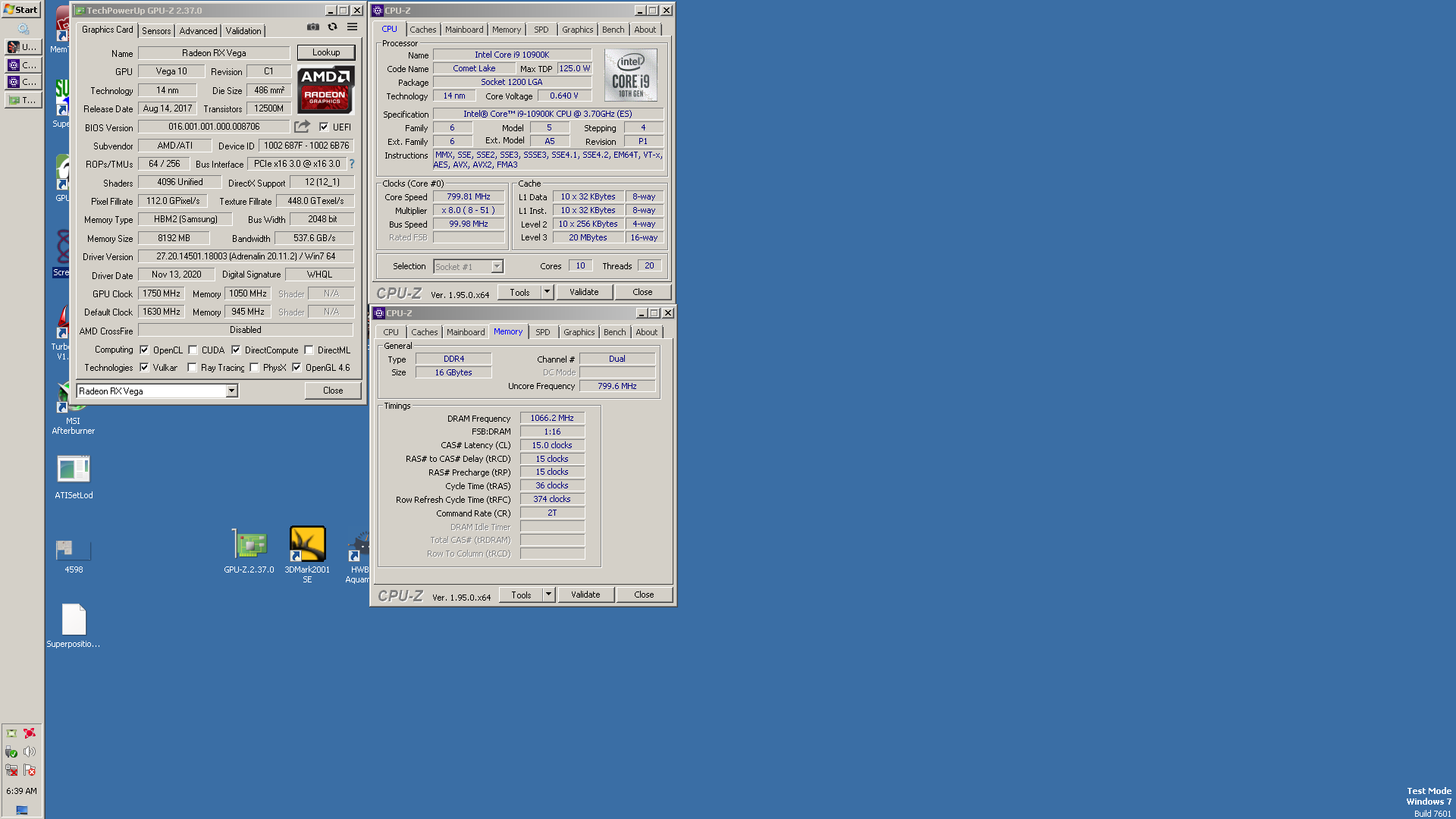Click the Driver Version field in GPU-Z
1456x819 pixels.
click(246, 256)
